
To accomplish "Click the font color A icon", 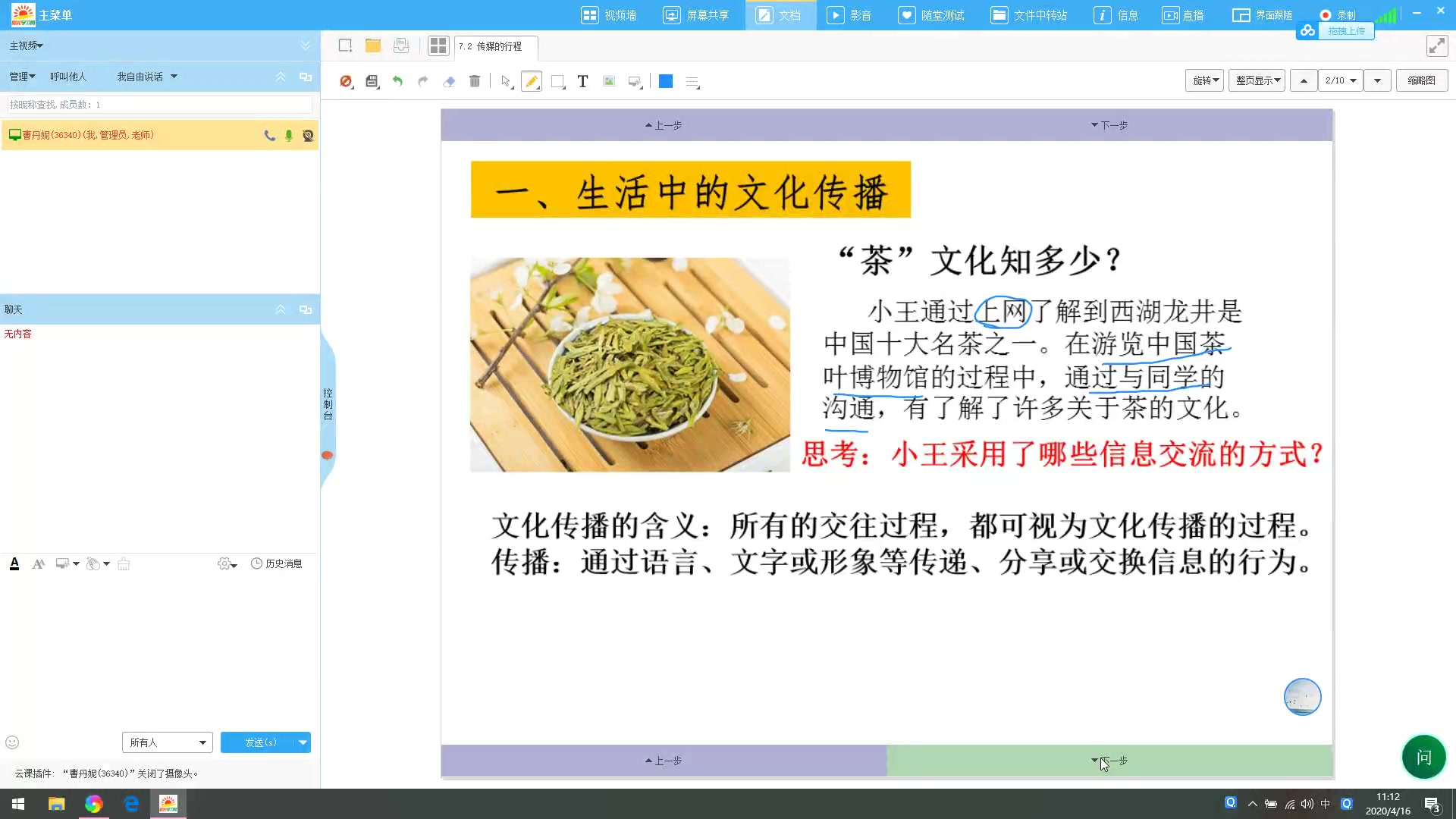I will (x=14, y=563).
